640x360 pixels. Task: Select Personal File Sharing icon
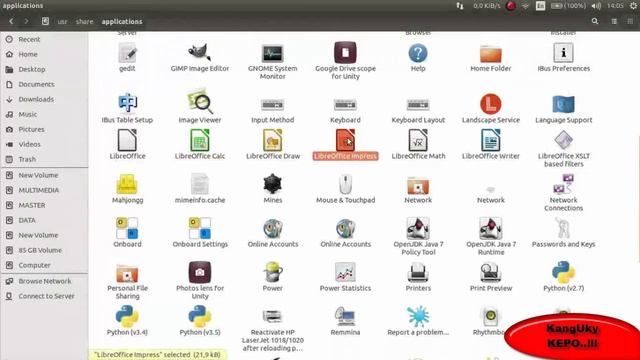point(127,273)
